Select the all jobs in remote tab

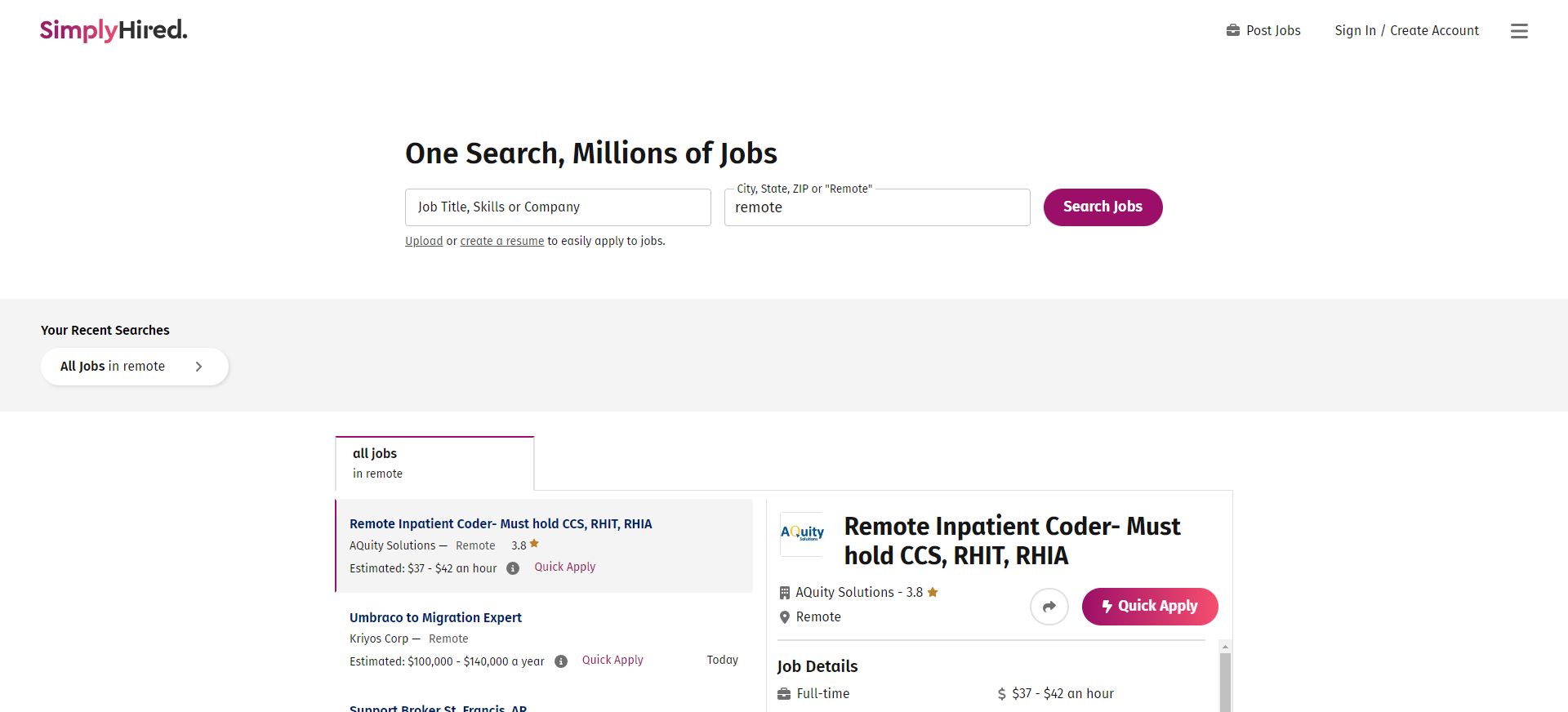click(x=434, y=463)
